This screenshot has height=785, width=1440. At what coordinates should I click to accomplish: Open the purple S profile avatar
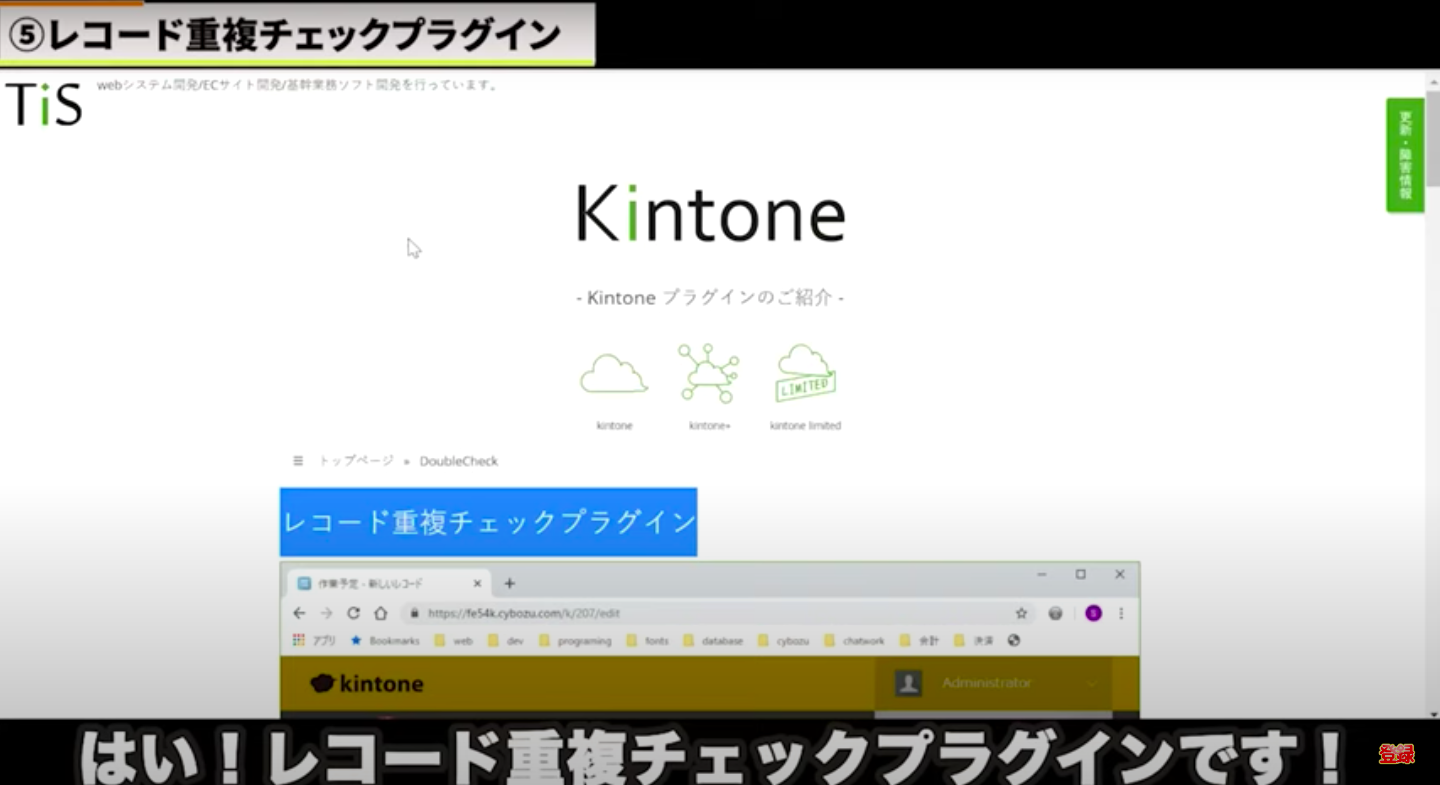tap(1093, 613)
